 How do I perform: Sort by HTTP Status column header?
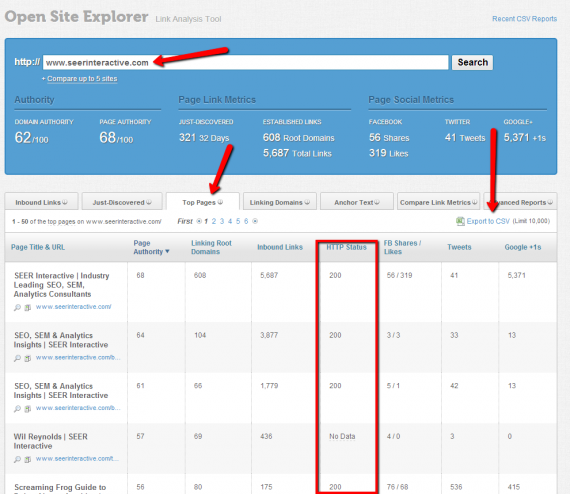(x=346, y=247)
